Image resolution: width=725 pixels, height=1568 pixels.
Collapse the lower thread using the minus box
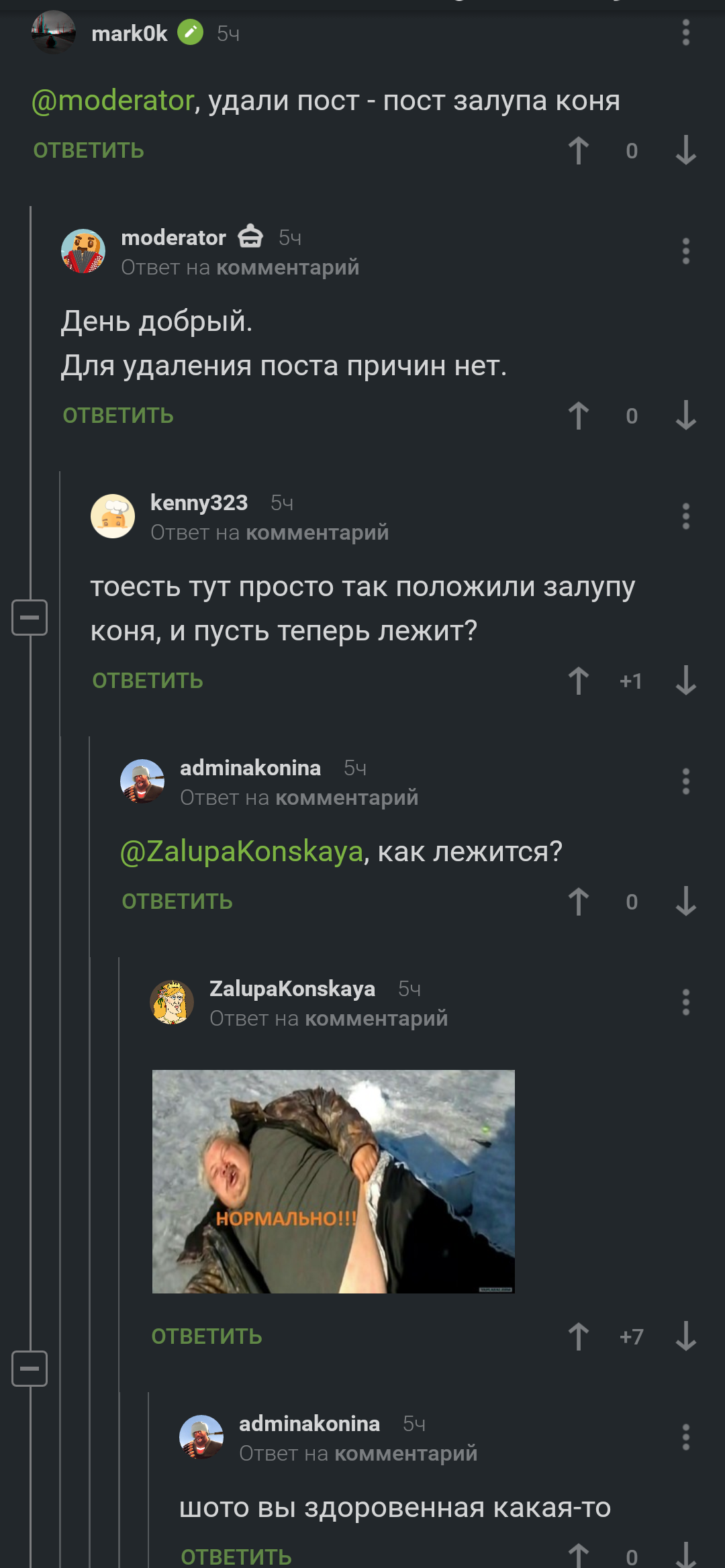30,1368
